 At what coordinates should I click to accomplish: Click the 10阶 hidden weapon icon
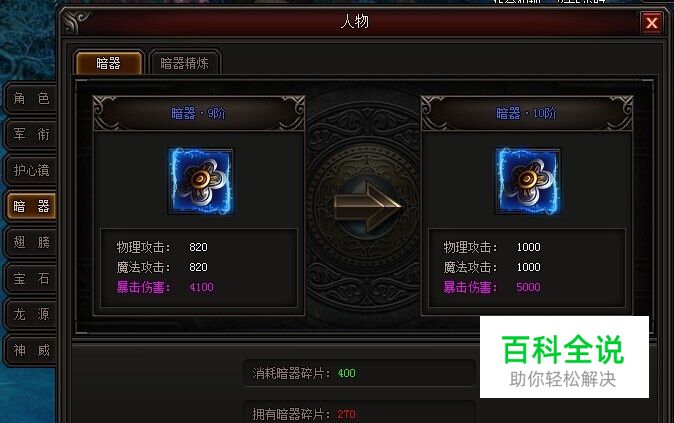527,181
